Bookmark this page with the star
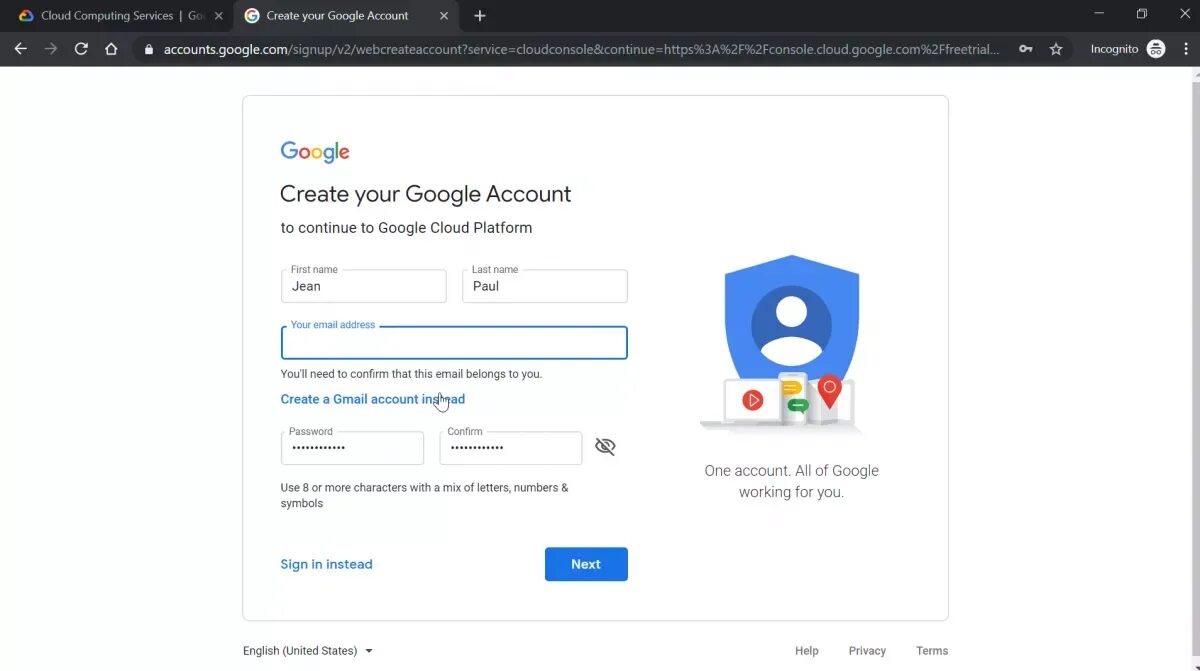 point(1056,48)
